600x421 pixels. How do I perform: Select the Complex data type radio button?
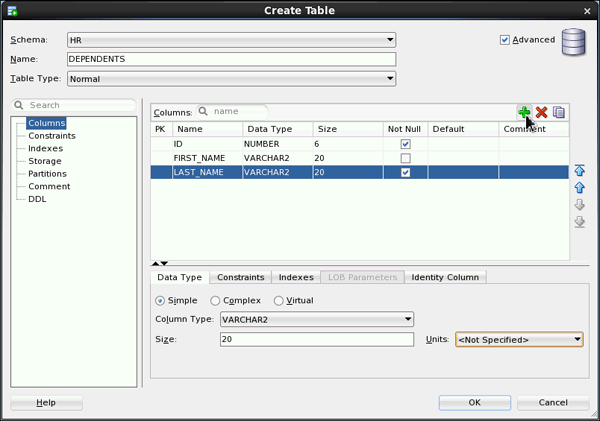tap(216, 300)
